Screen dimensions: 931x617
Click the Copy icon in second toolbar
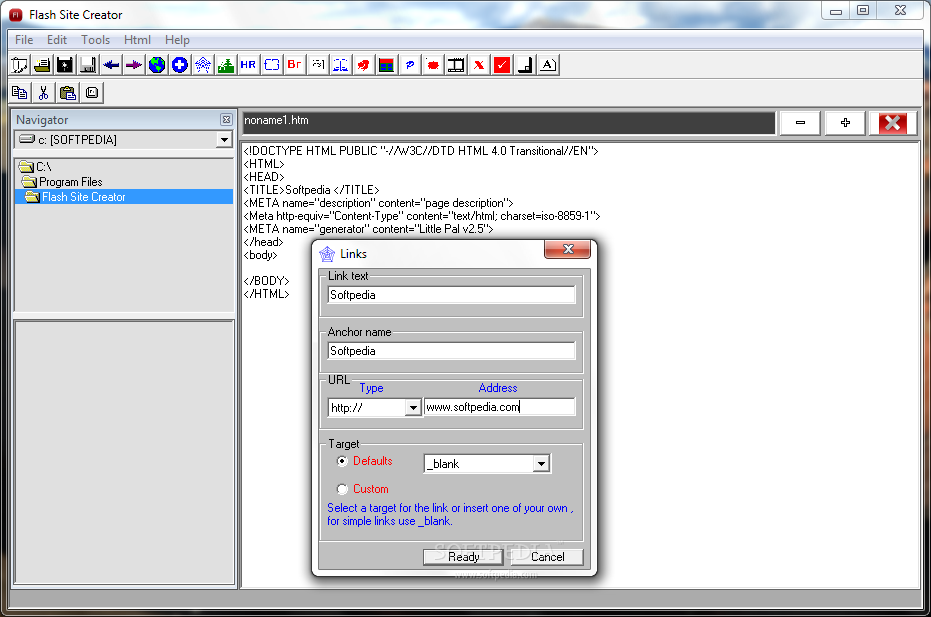pyautogui.click(x=19, y=93)
